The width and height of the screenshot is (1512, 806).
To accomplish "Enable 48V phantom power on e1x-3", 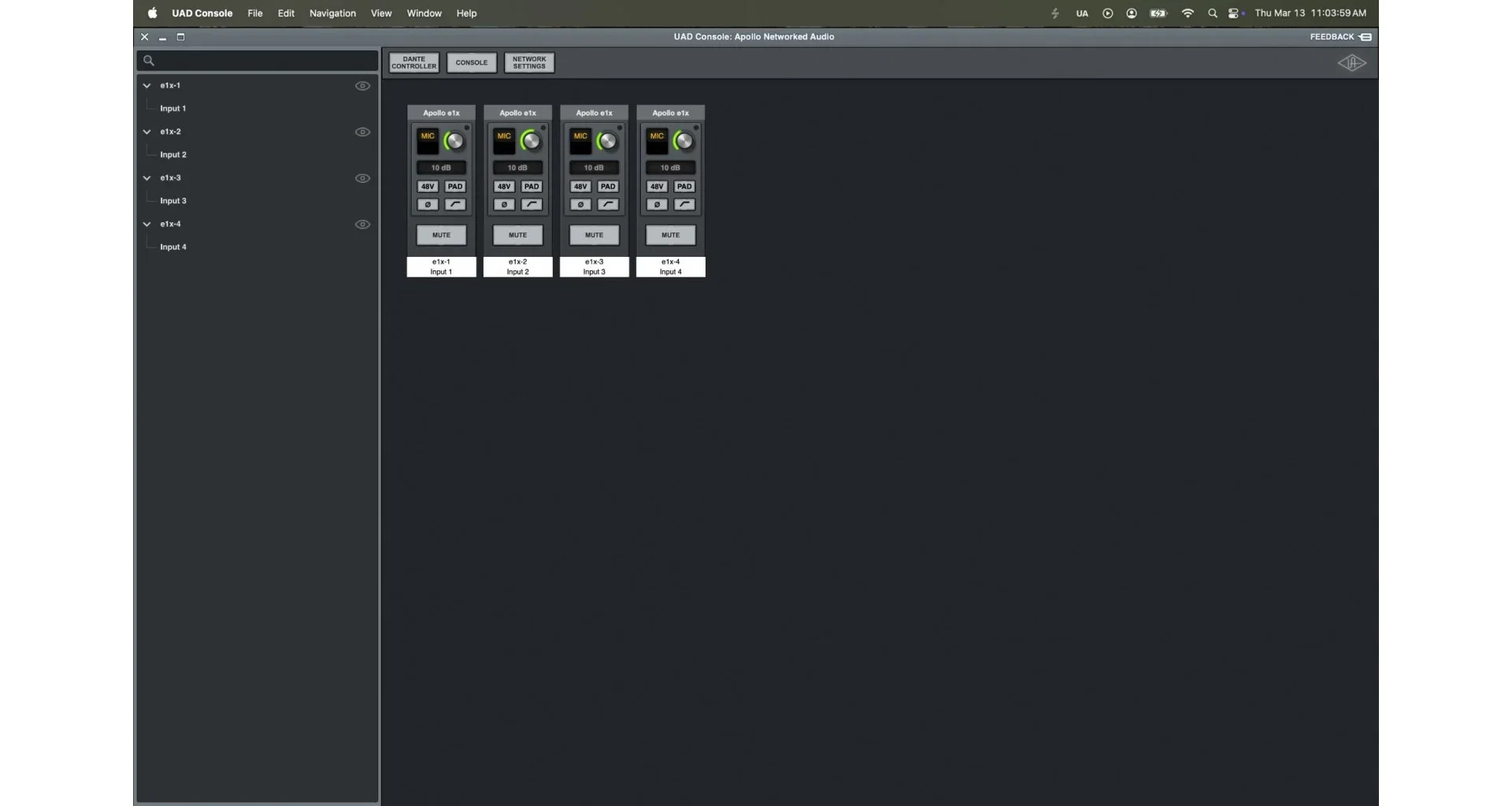I will [580, 187].
